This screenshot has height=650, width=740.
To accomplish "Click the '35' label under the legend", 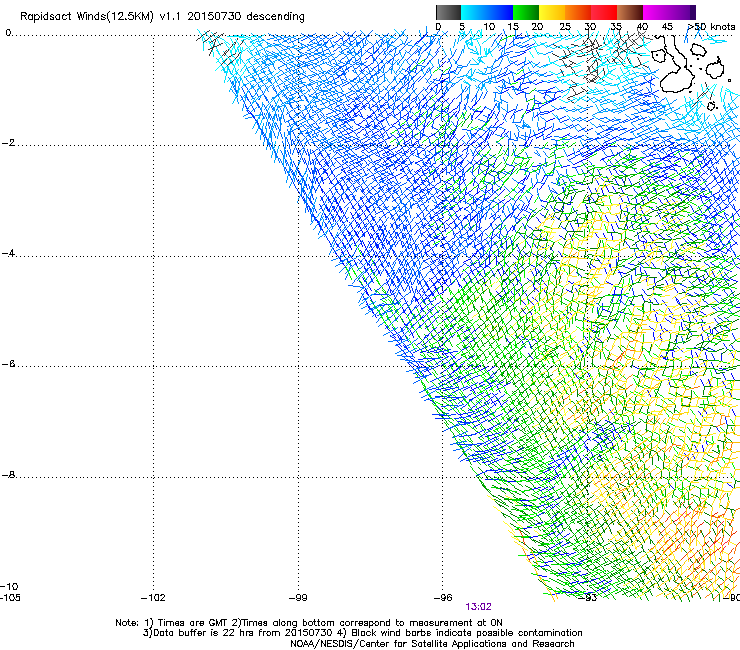I will coord(616,27).
